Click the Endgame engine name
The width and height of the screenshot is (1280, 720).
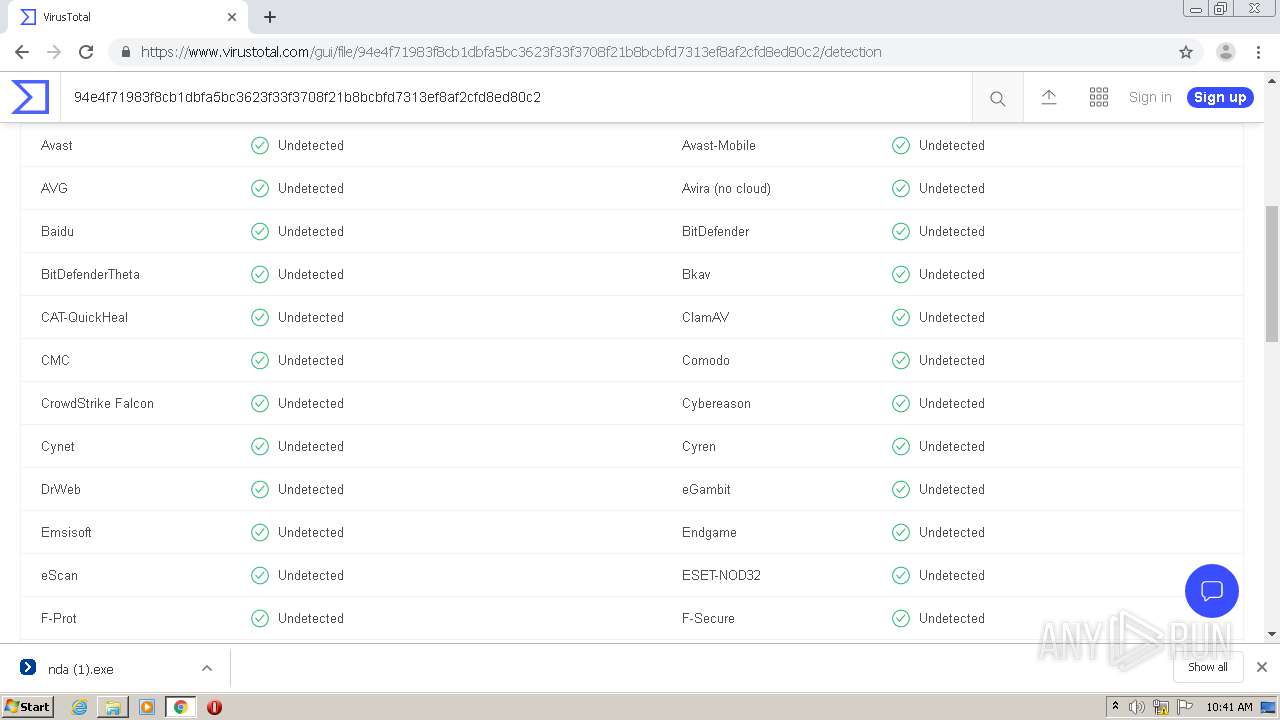click(x=709, y=532)
